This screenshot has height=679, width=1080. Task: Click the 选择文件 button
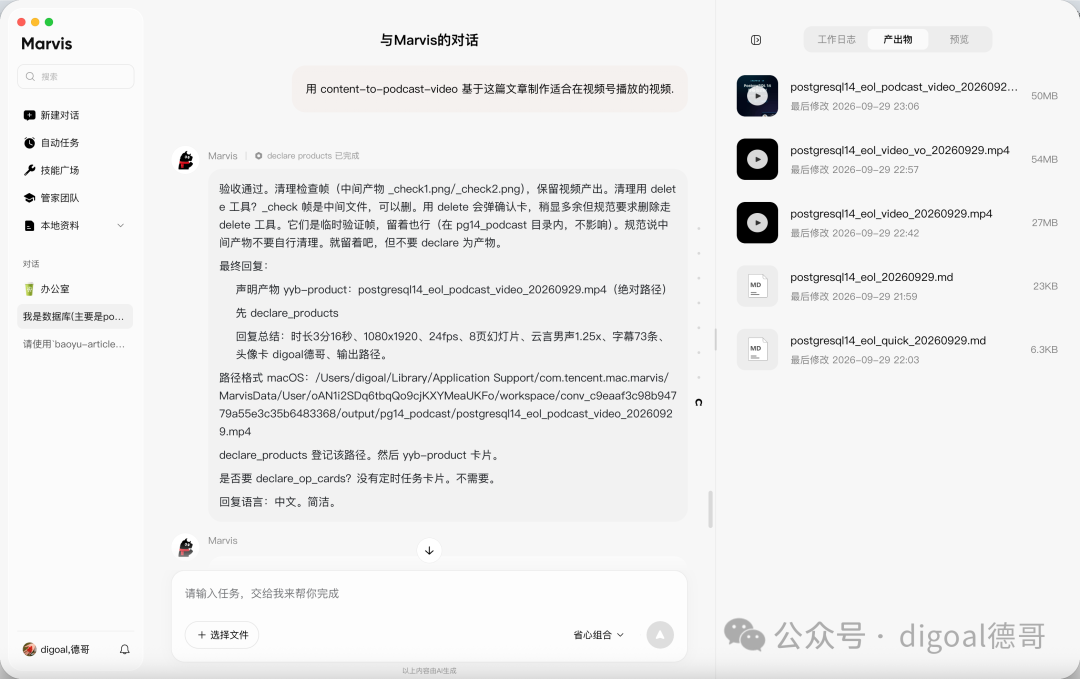coord(222,635)
